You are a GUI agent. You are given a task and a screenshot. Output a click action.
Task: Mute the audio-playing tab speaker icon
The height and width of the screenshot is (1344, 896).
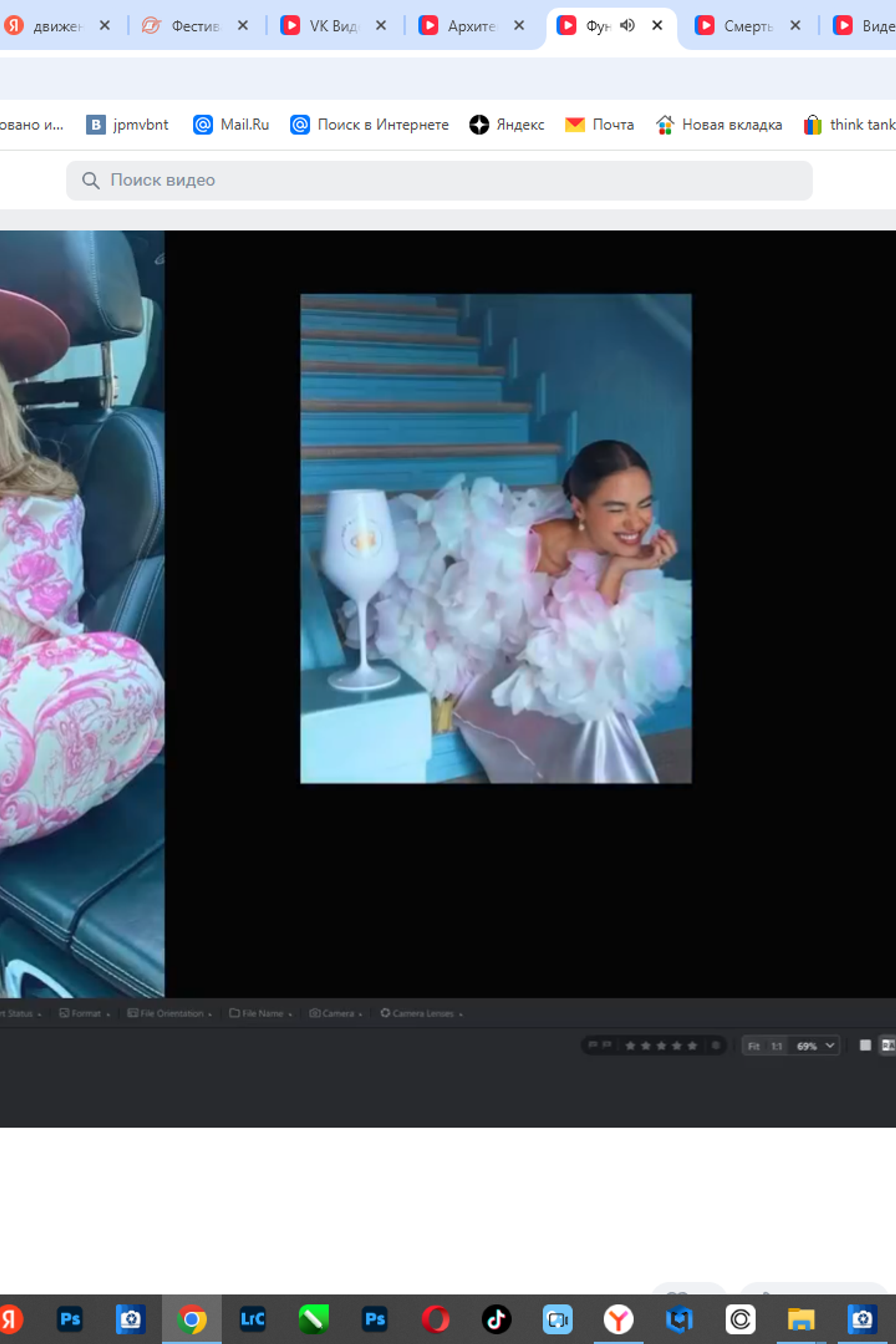(627, 25)
